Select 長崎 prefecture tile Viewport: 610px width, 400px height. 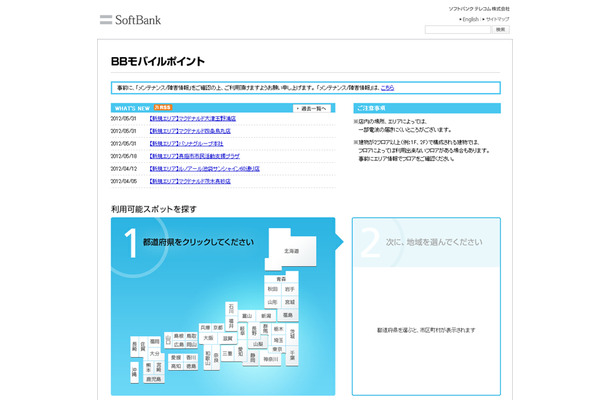pos(135,346)
